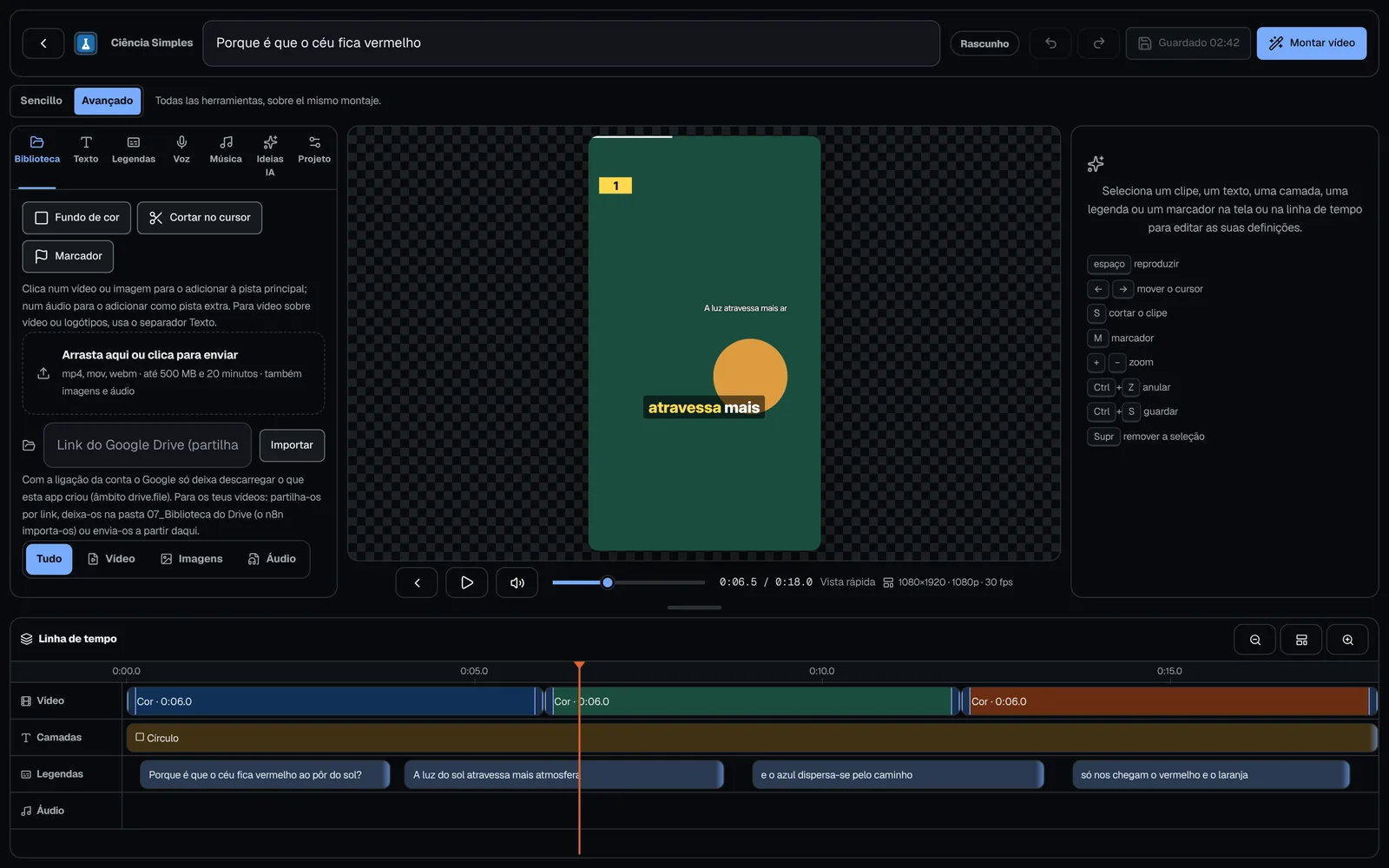Step back with the previous-frame button
Screen dimensions: 1389x868
pos(417,582)
